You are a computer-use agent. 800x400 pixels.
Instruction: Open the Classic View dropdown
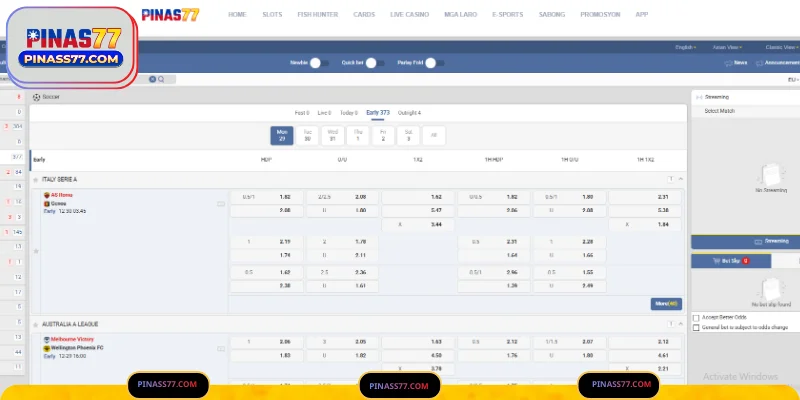click(782, 47)
